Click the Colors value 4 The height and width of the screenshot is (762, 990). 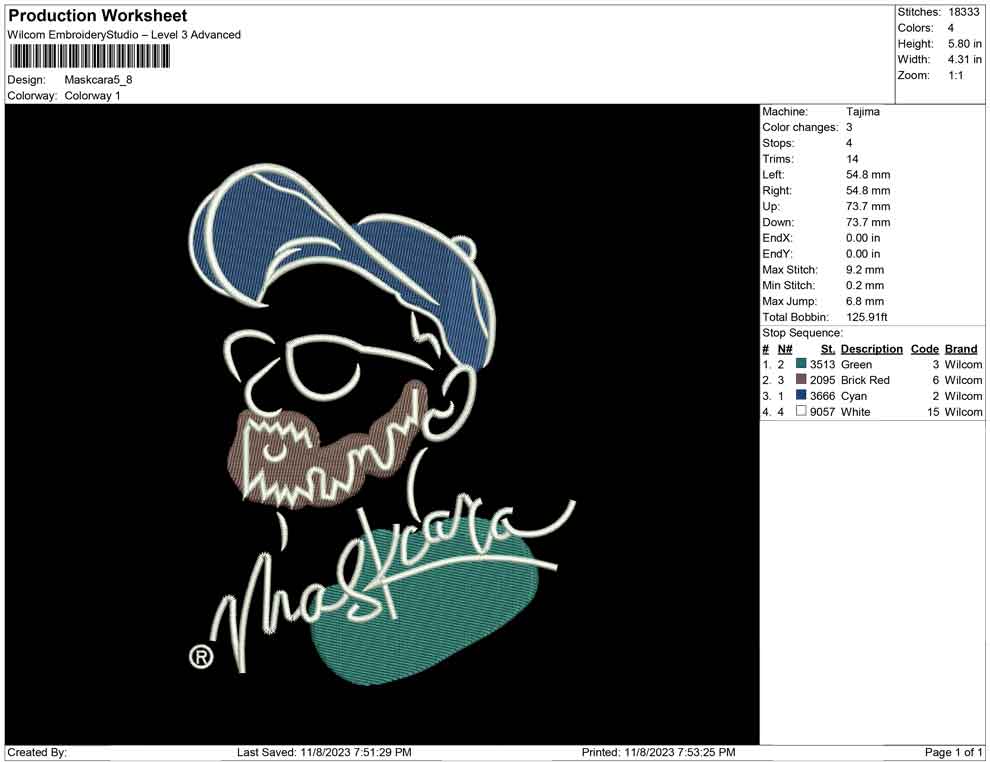coord(951,28)
